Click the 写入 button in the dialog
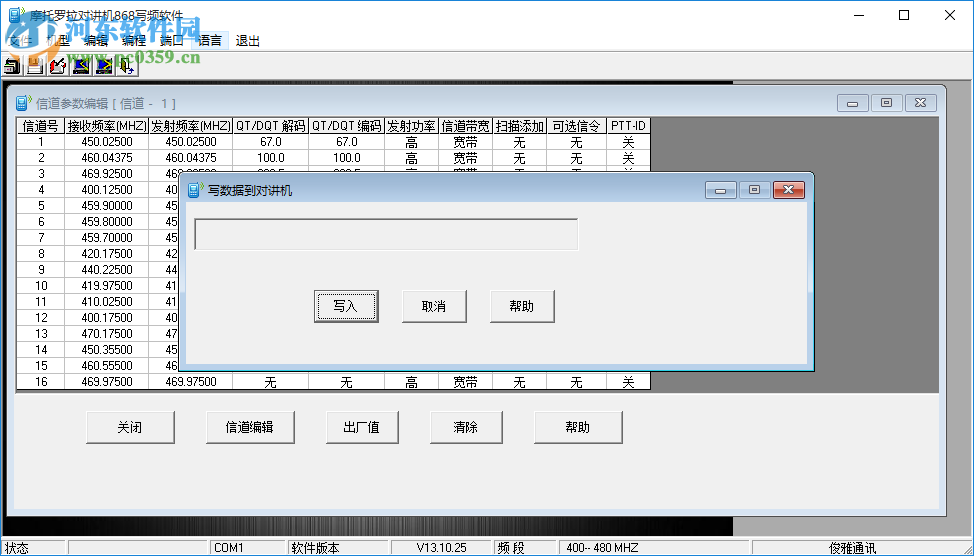The height and width of the screenshot is (556, 974). point(346,306)
